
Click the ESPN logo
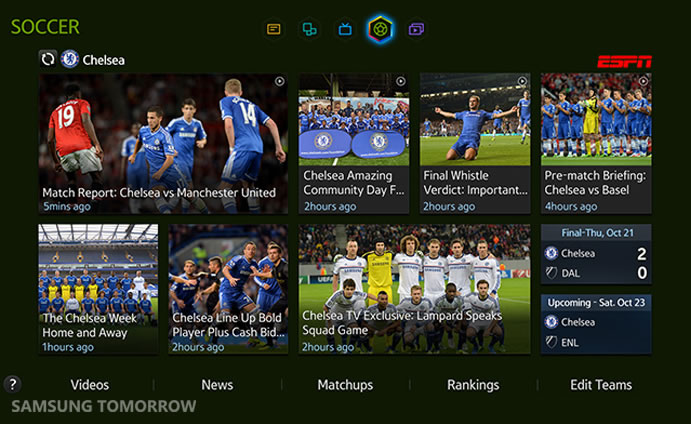tap(624, 61)
